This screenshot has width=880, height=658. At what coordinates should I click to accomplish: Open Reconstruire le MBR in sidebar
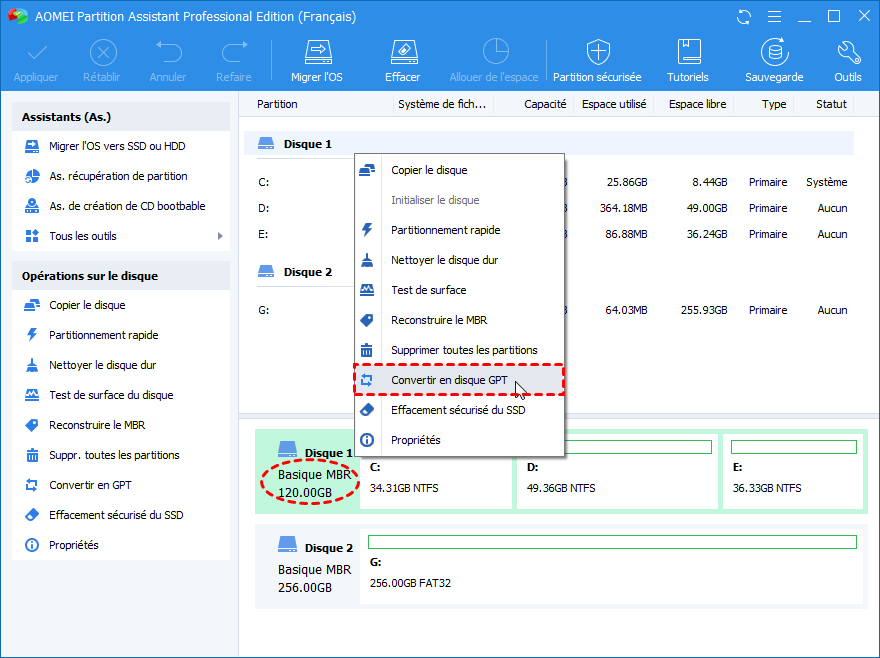tap(97, 425)
